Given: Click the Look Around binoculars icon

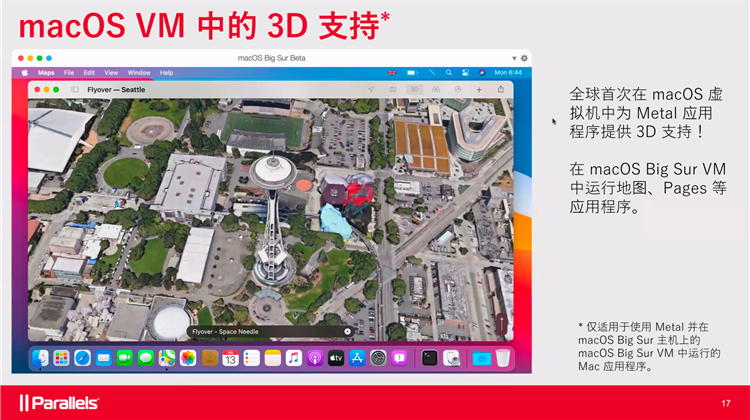Looking at the screenshot, I should click(x=436, y=89).
